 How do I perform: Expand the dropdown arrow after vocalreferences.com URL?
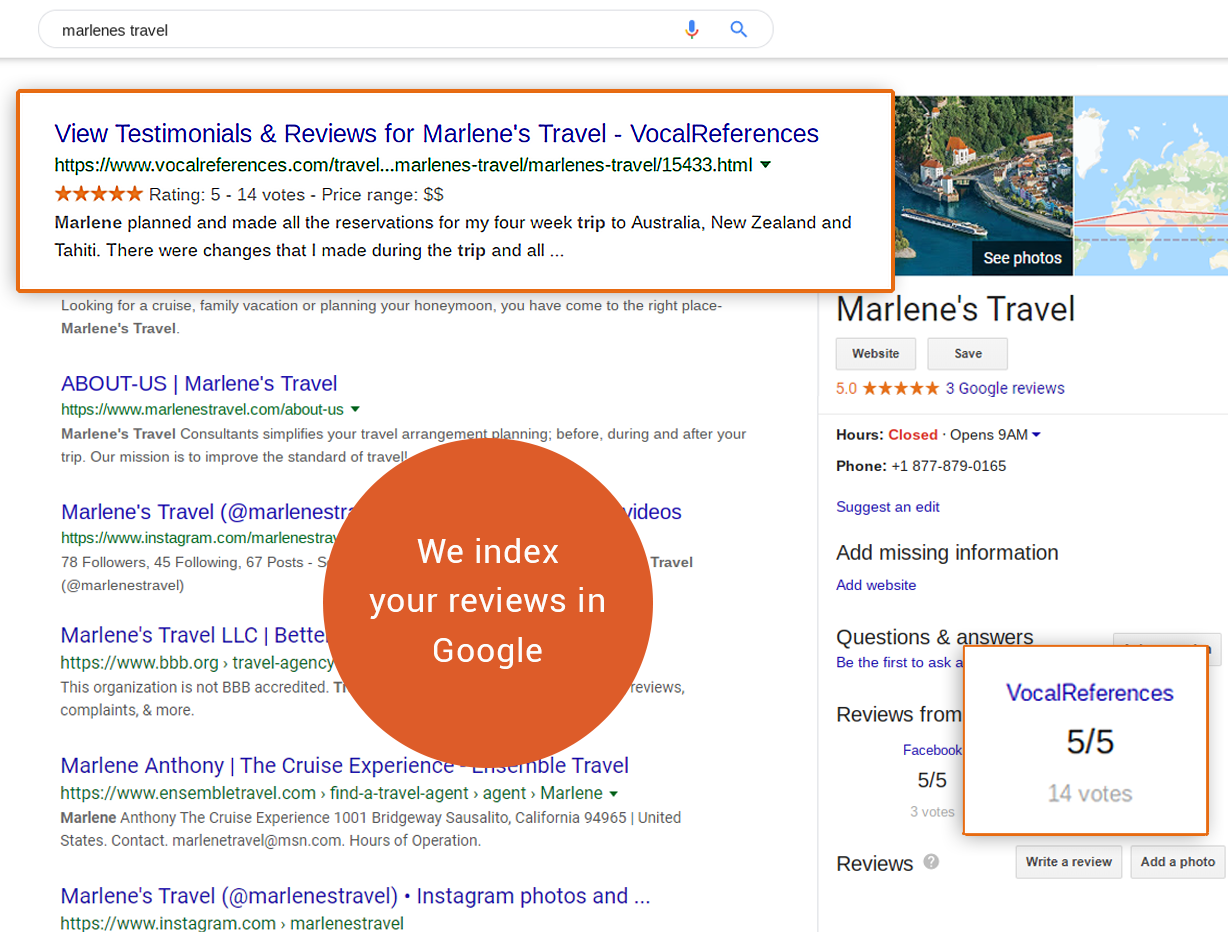pos(766,164)
